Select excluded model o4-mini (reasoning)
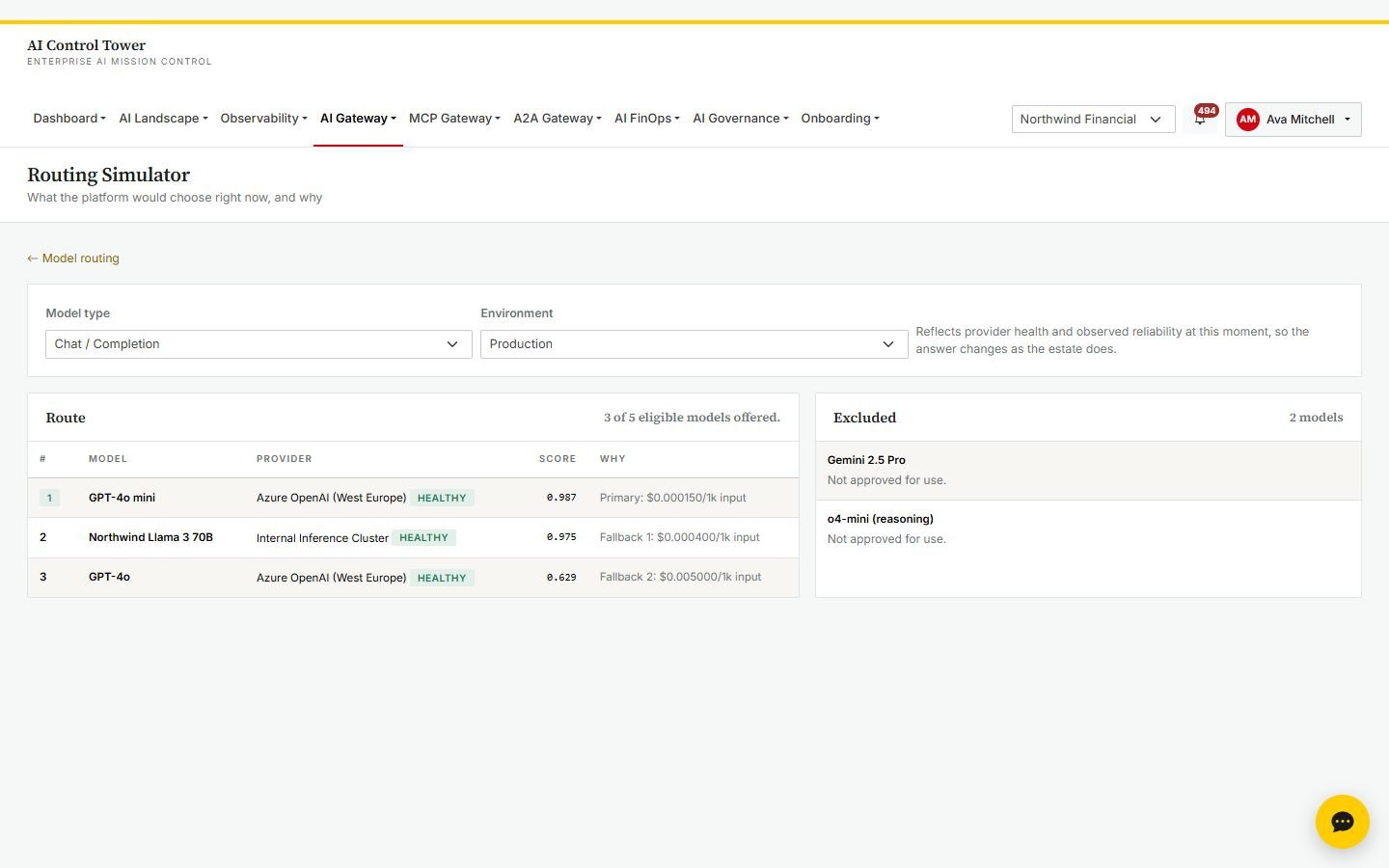This screenshot has width=1389, height=868. click(x=1088, y=529)
